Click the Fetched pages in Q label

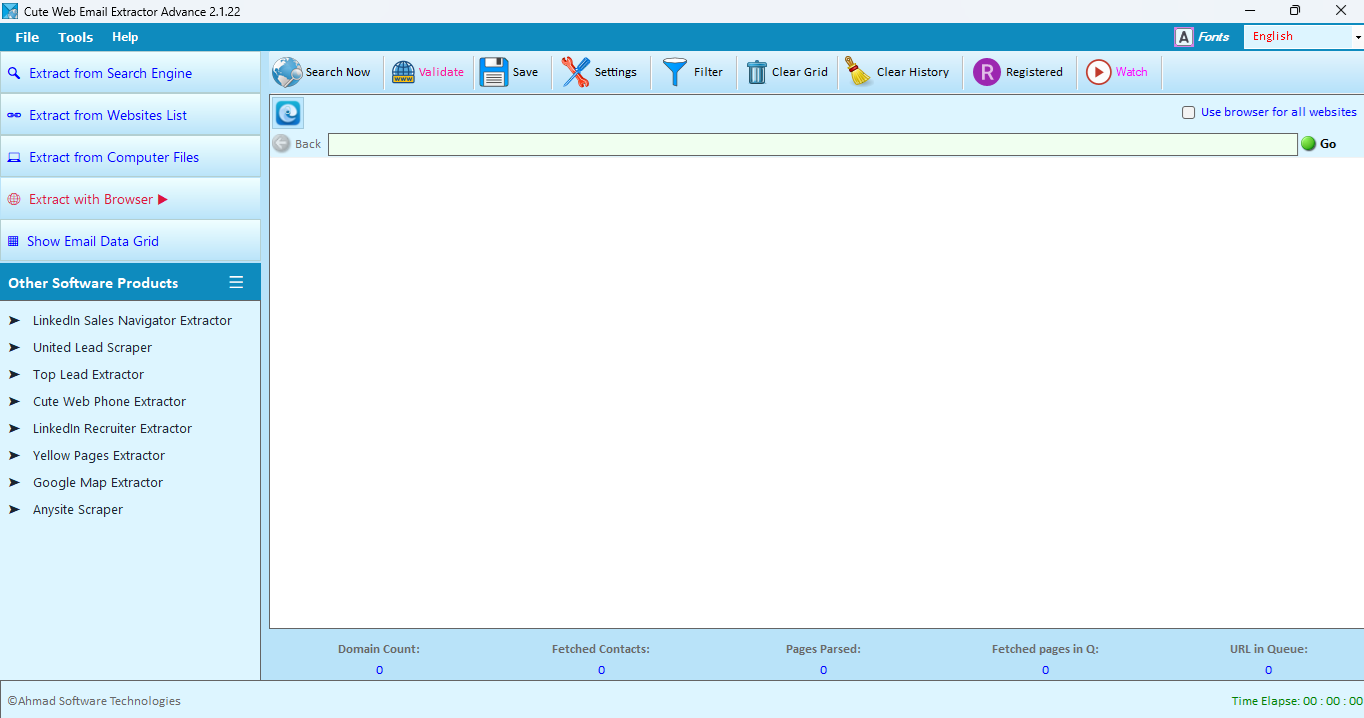[1045, 649]
